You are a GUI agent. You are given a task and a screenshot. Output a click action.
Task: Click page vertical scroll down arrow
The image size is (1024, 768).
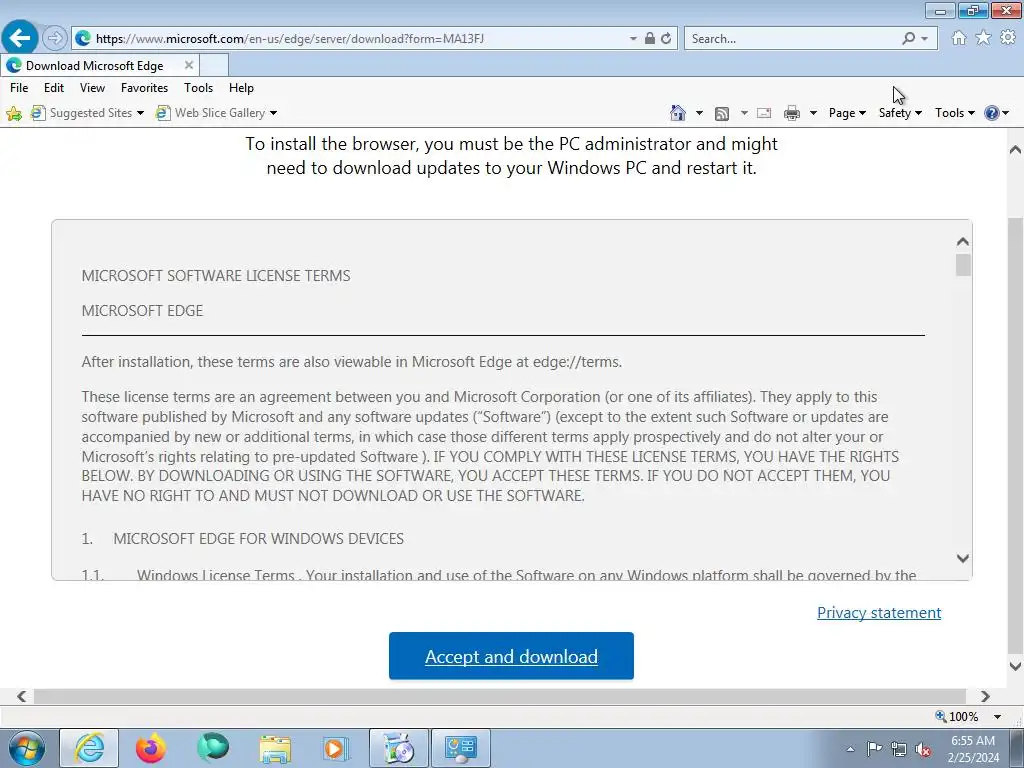click(1015, 666)
